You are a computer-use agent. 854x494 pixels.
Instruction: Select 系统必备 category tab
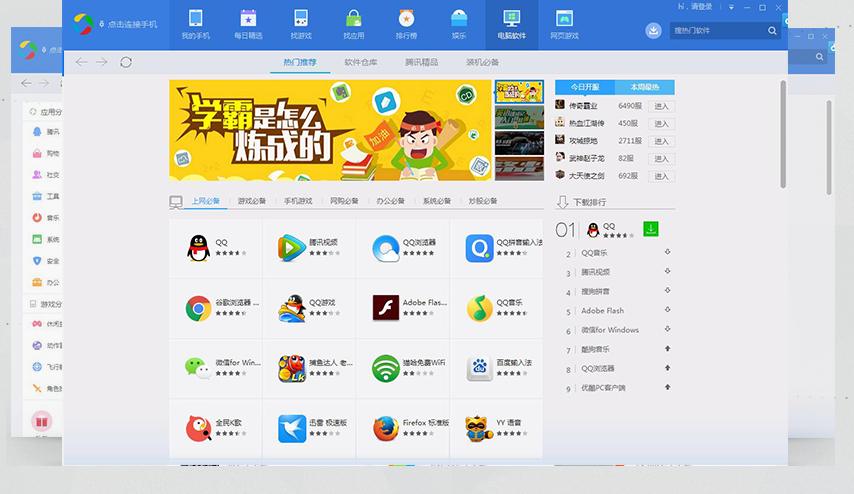[x=437, y=201]
